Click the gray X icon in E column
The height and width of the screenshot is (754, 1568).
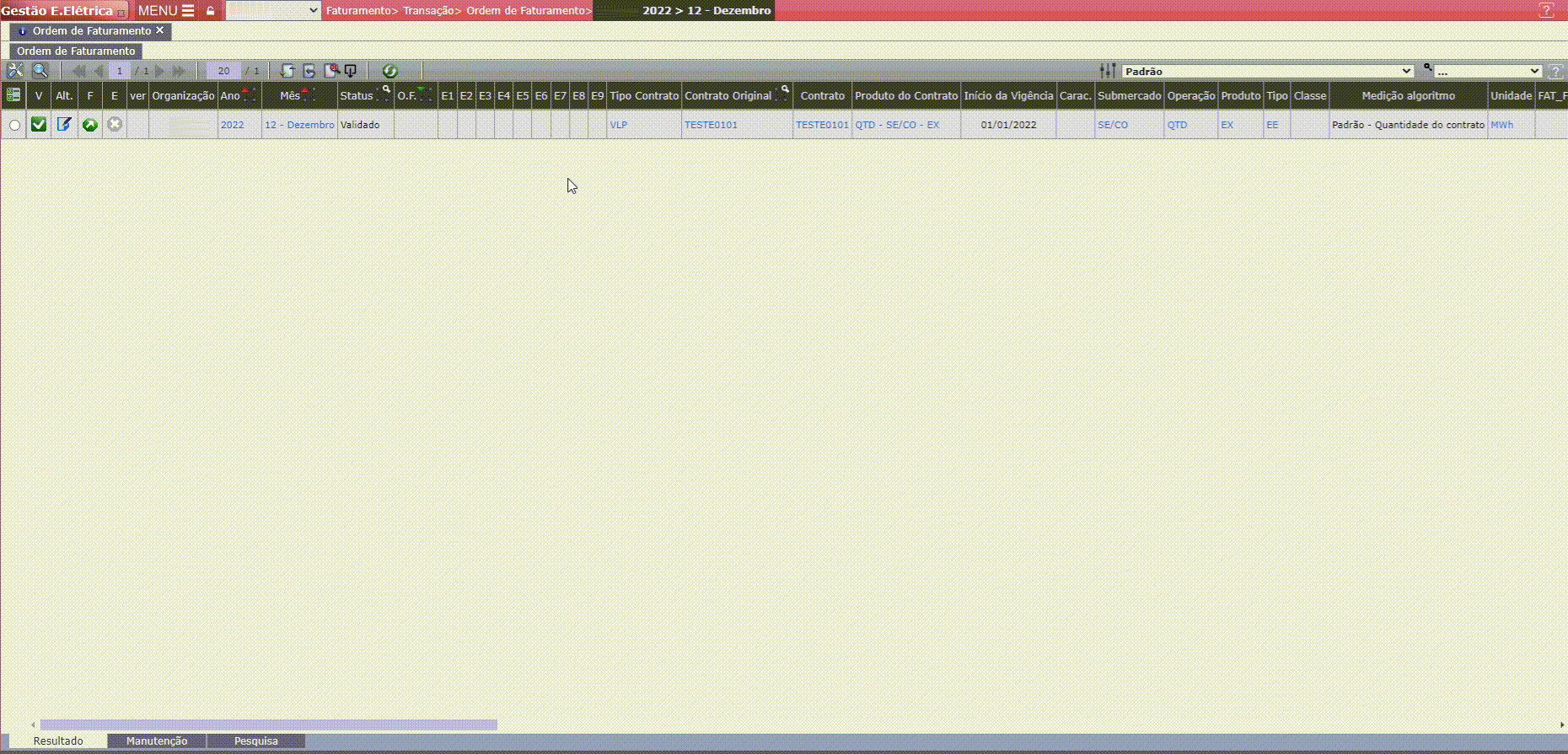coord(115,125)
